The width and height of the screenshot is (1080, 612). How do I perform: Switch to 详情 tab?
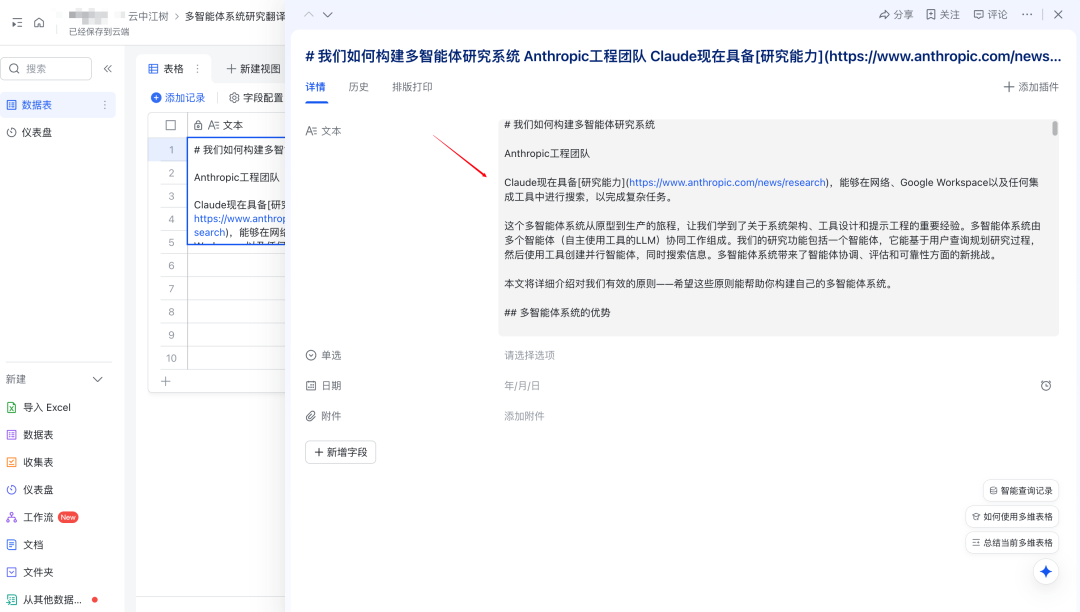coord(315,87)
